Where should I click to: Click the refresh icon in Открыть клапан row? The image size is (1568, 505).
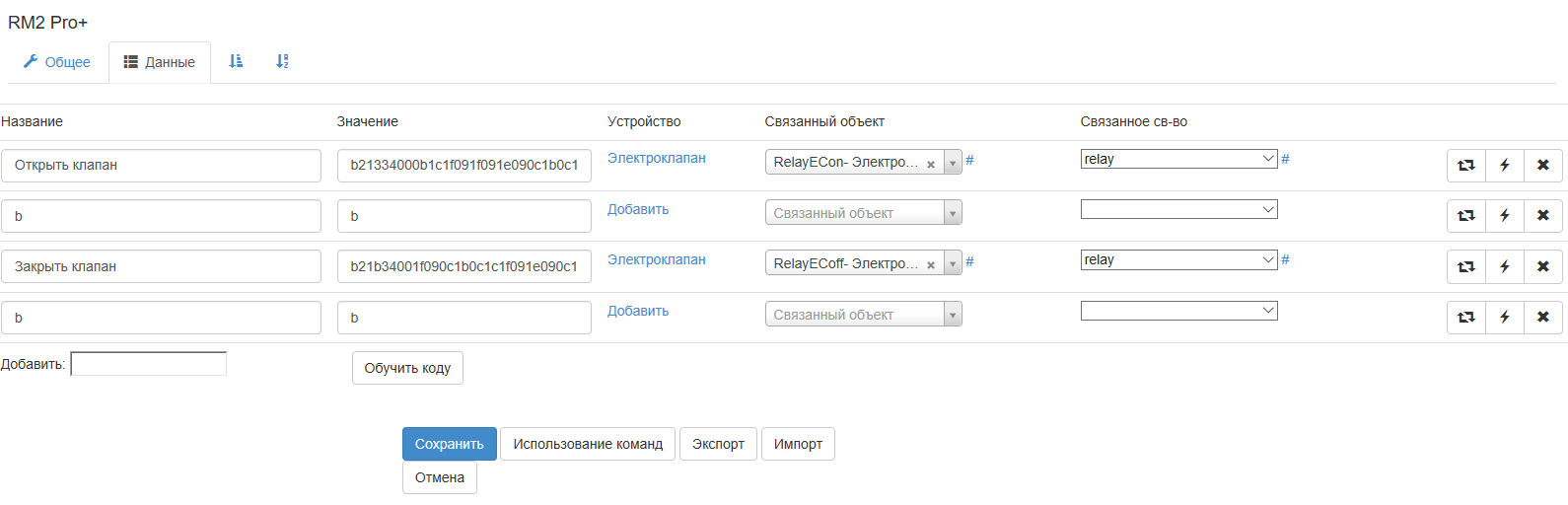[x=1466, y=166]
